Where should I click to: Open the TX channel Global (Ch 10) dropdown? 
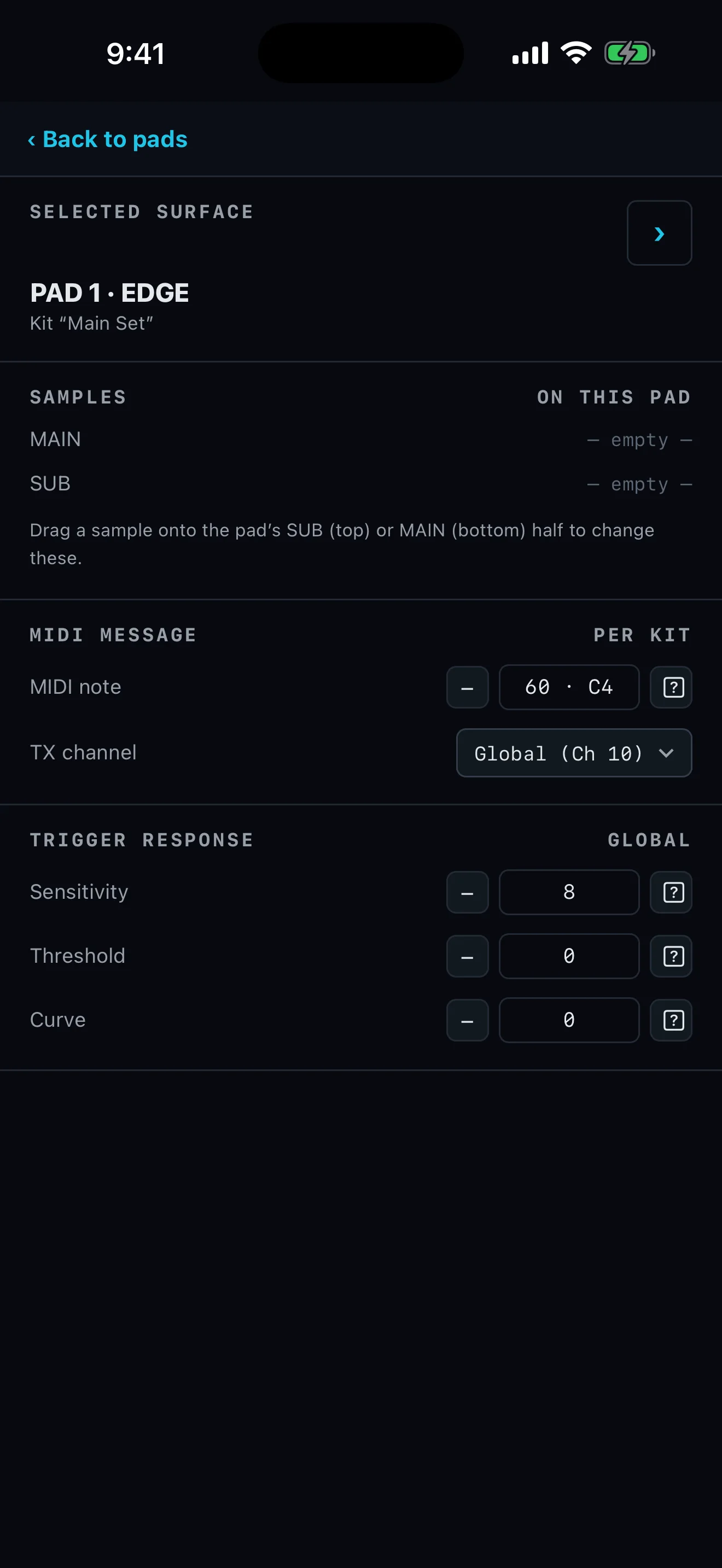574,753
